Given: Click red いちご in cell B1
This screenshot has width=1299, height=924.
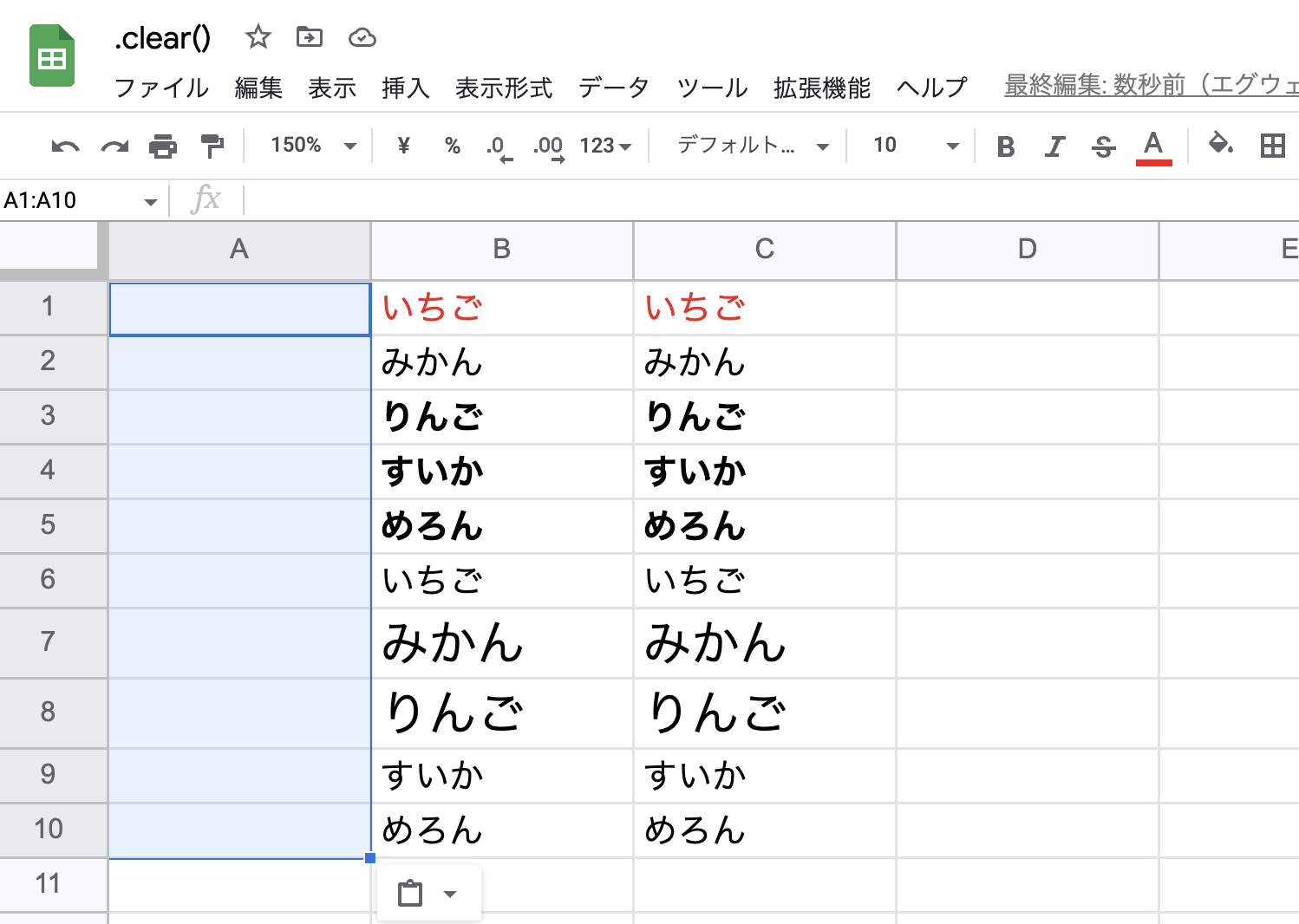Looking at the screenshot, I should (x=432, y=308).
